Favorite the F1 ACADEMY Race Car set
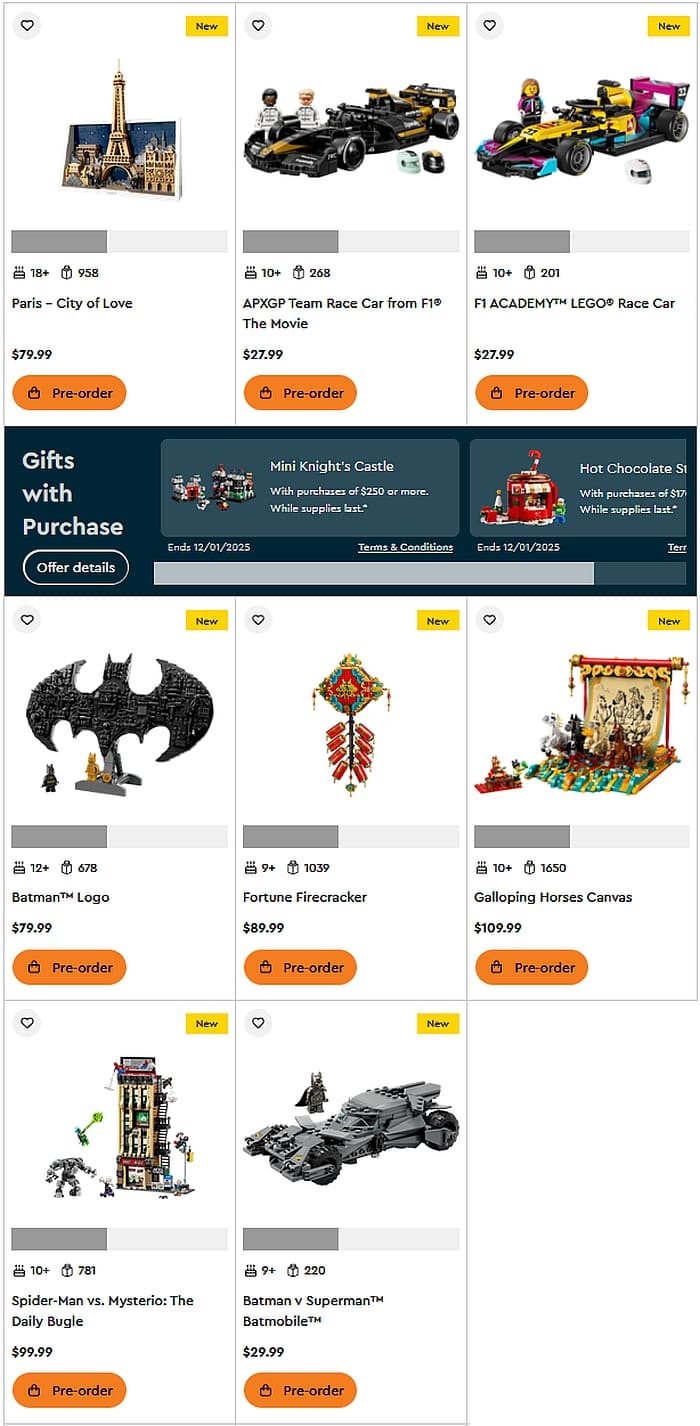This screenshot has height=1426, width=700. point(489,26)
